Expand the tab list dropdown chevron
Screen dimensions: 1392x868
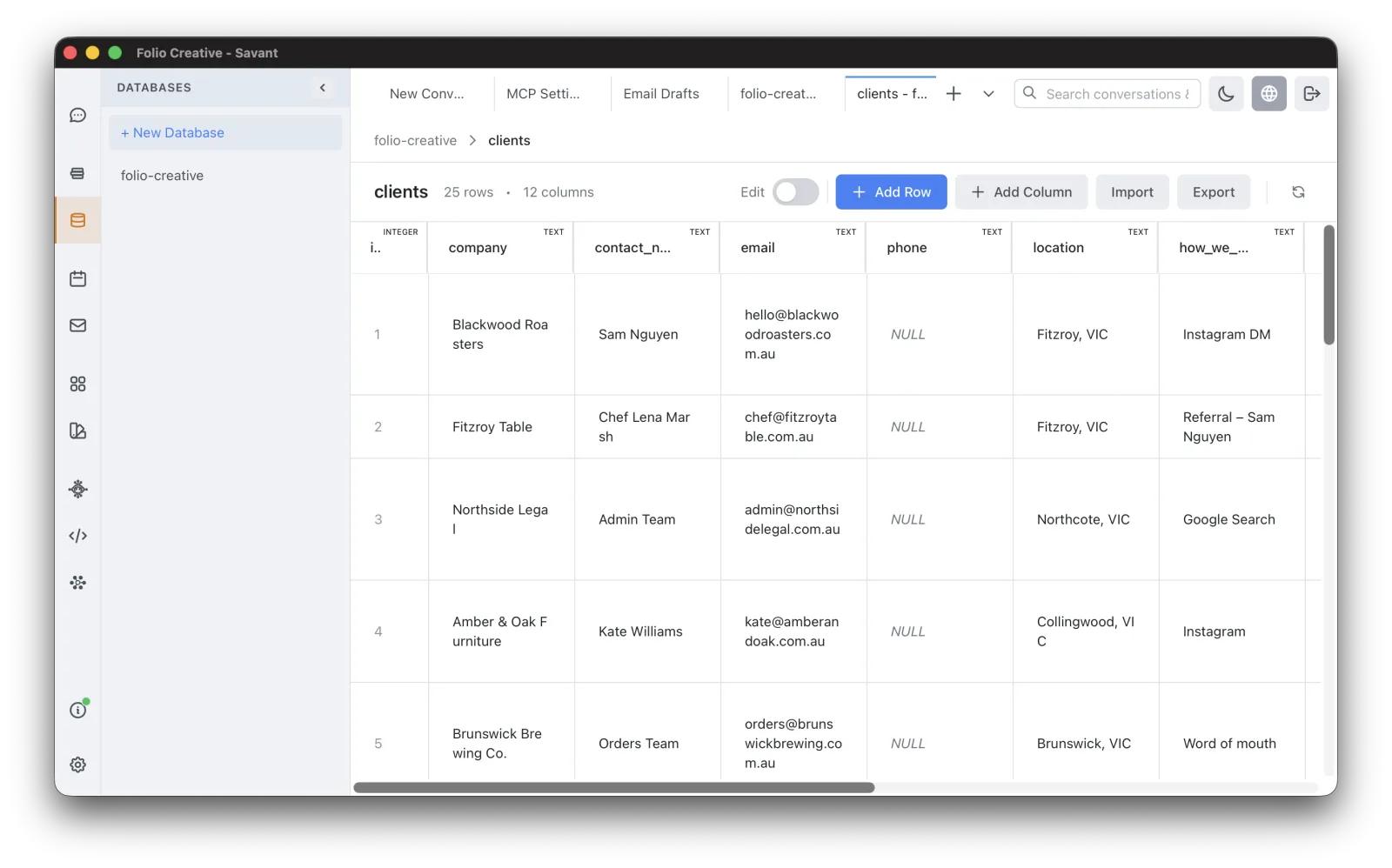(988, 94)
